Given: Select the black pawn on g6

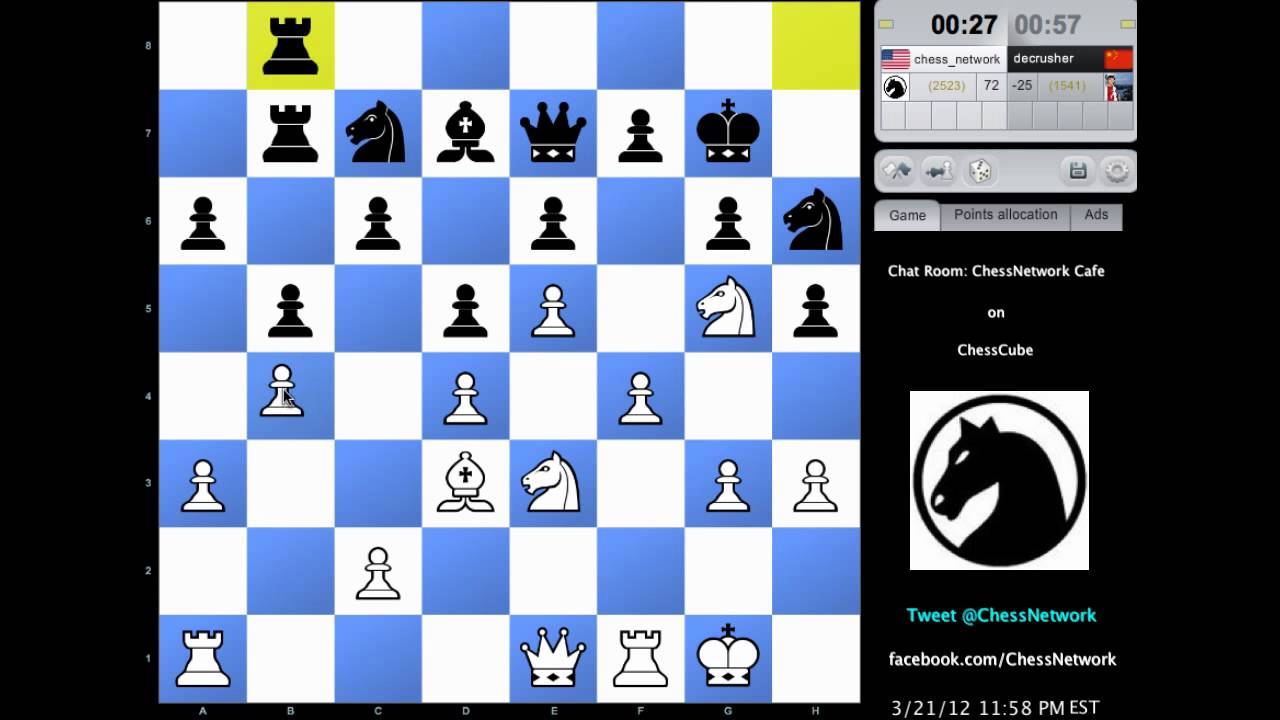Looking at the screenshot, I should point(728,224).
